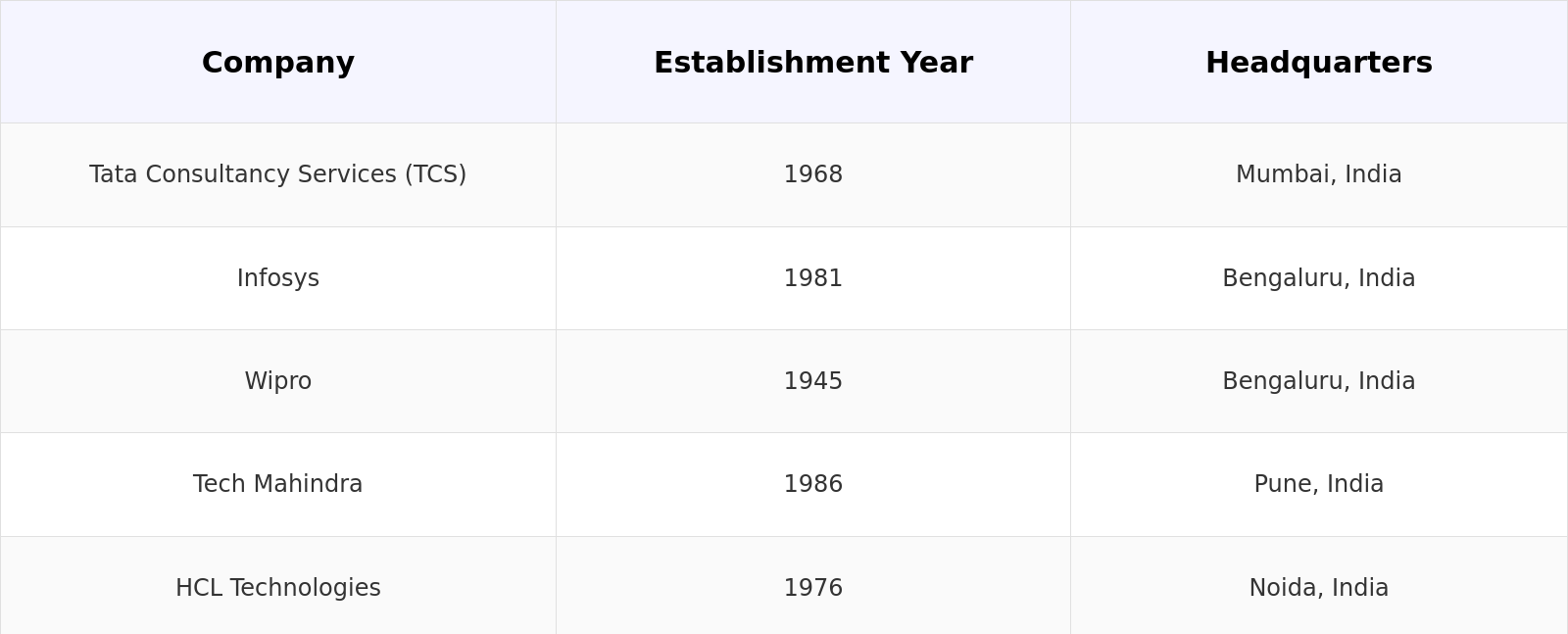This screenshot has height=634, width=1568.
Task: Select the 1986 establishment year
Action: point(812,484)
